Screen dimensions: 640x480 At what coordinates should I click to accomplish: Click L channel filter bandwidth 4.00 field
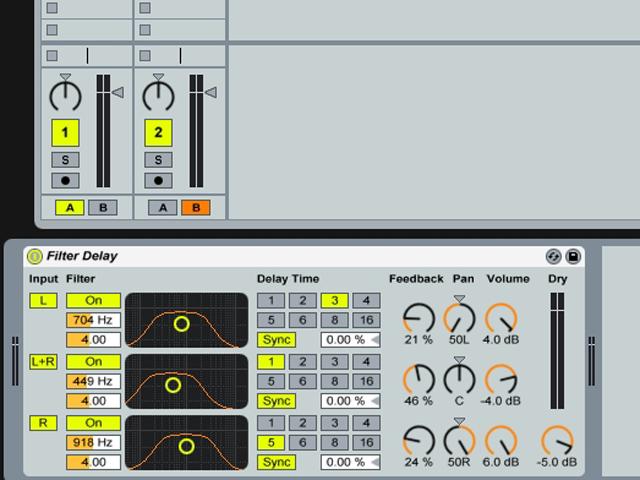tap(93, 340)
